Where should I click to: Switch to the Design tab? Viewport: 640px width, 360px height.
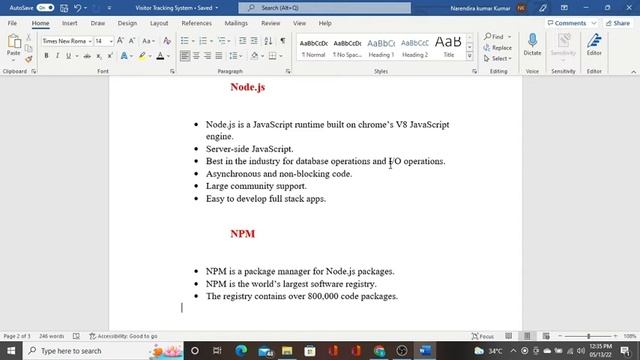point(127,23)
